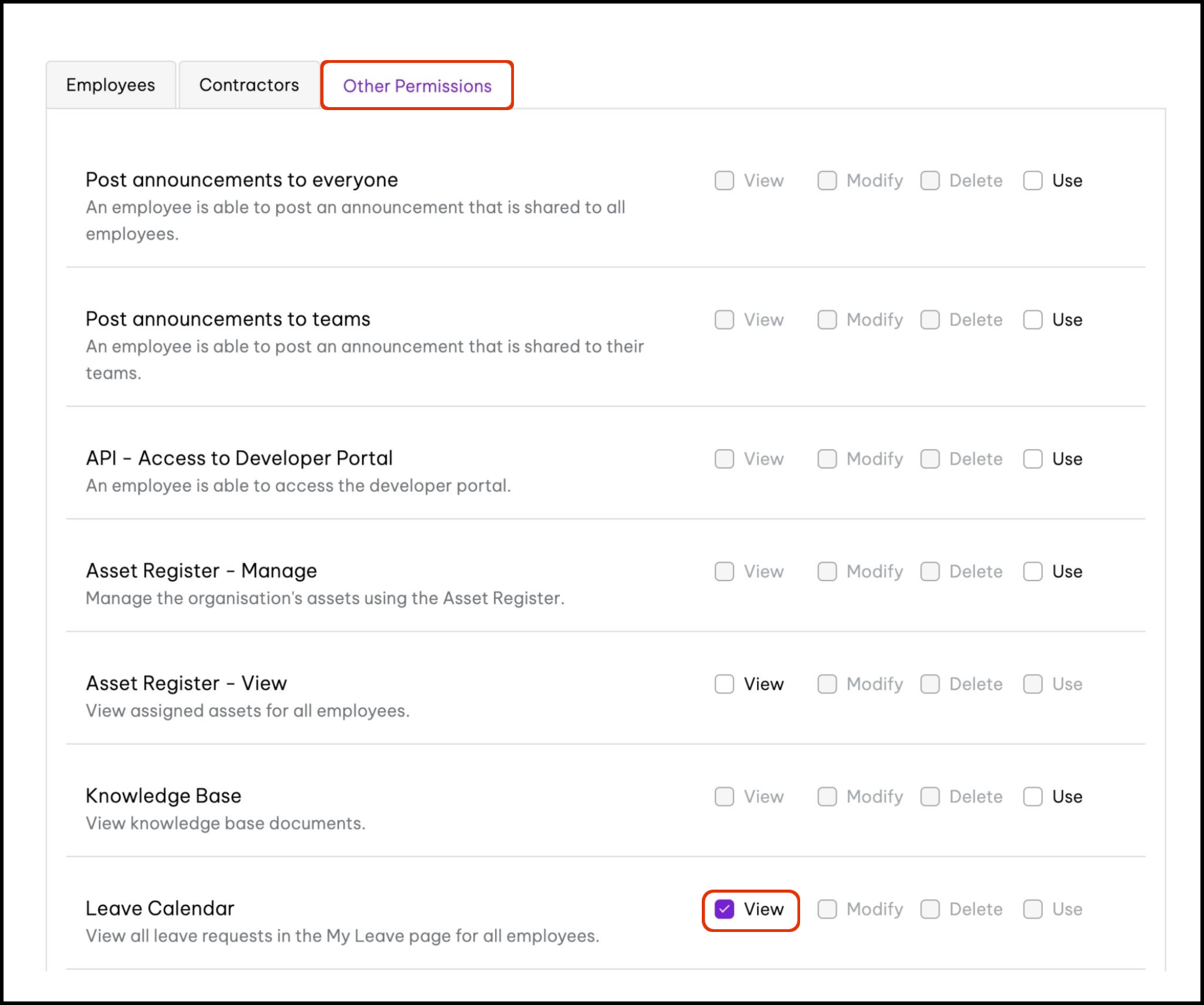This screenshot has height=1005, width=1204.
Task: Click the Knowledge Base permission heading
Action: [x=163, y=796]
